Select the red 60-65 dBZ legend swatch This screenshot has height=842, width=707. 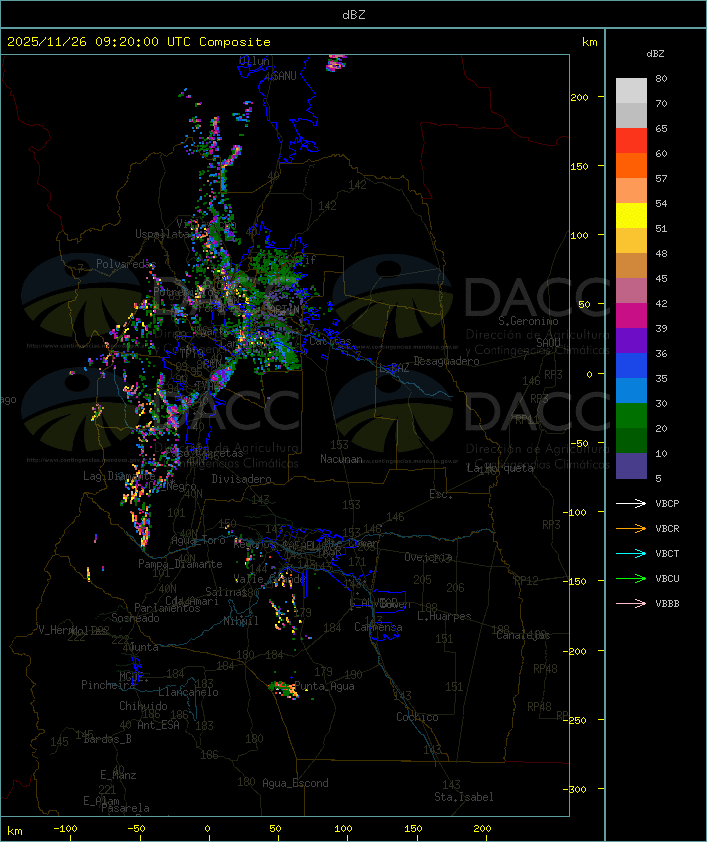631,141
